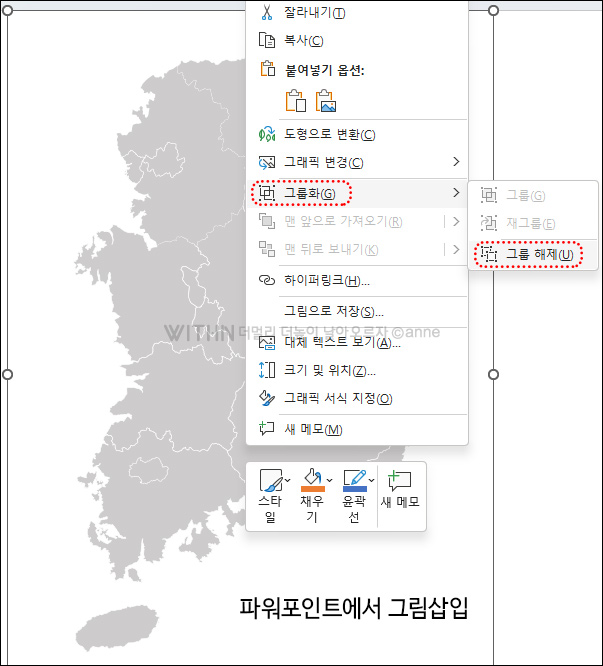This screenshot has width=603, height=666.
Task: Click the 그래픽 변경 picture icon
Action: click(267, 162)
